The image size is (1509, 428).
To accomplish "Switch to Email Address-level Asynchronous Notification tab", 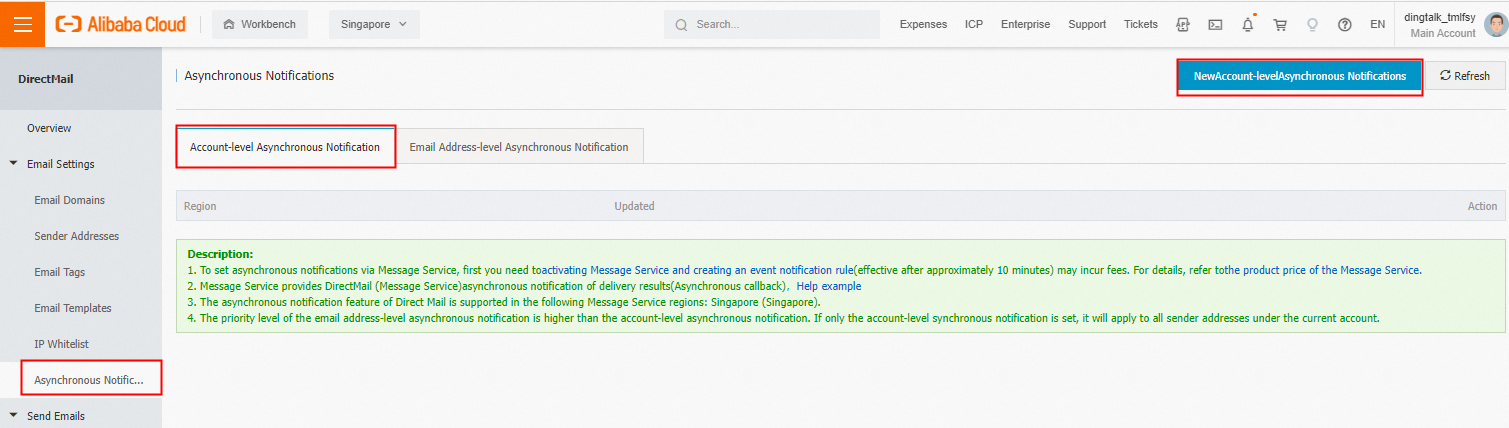I will [x=519, y=147].
